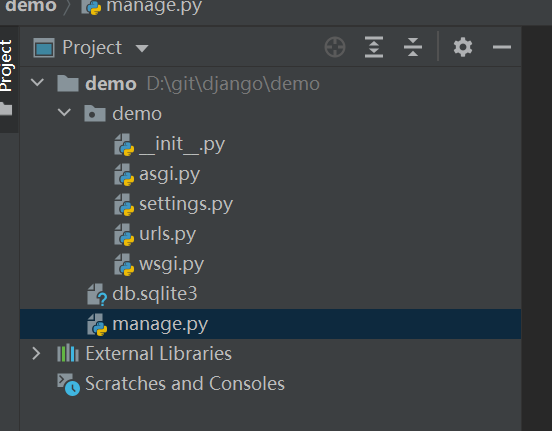
Task: Click the Python icon next to urls.py
Action: 124,235
